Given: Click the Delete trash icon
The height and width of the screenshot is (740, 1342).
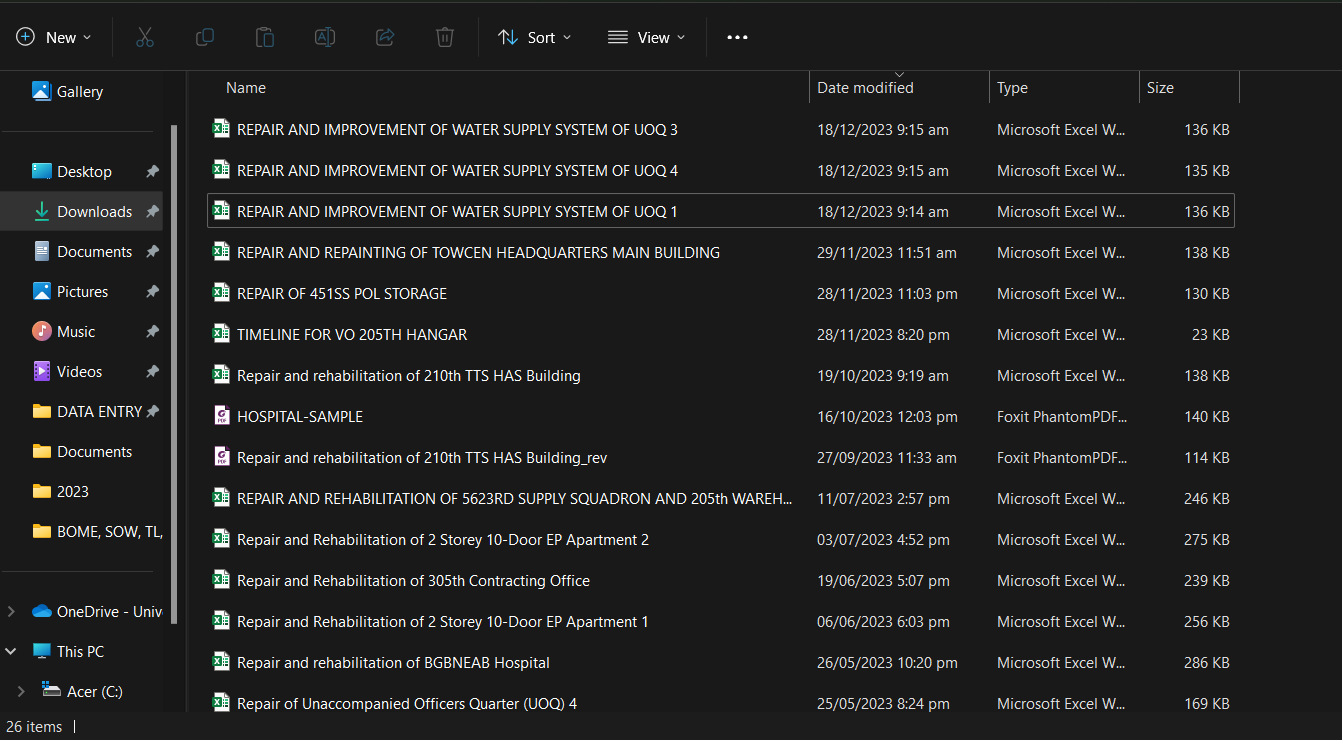Looking at the screenshot, I should pyautogui.click(x=445, y=37).
